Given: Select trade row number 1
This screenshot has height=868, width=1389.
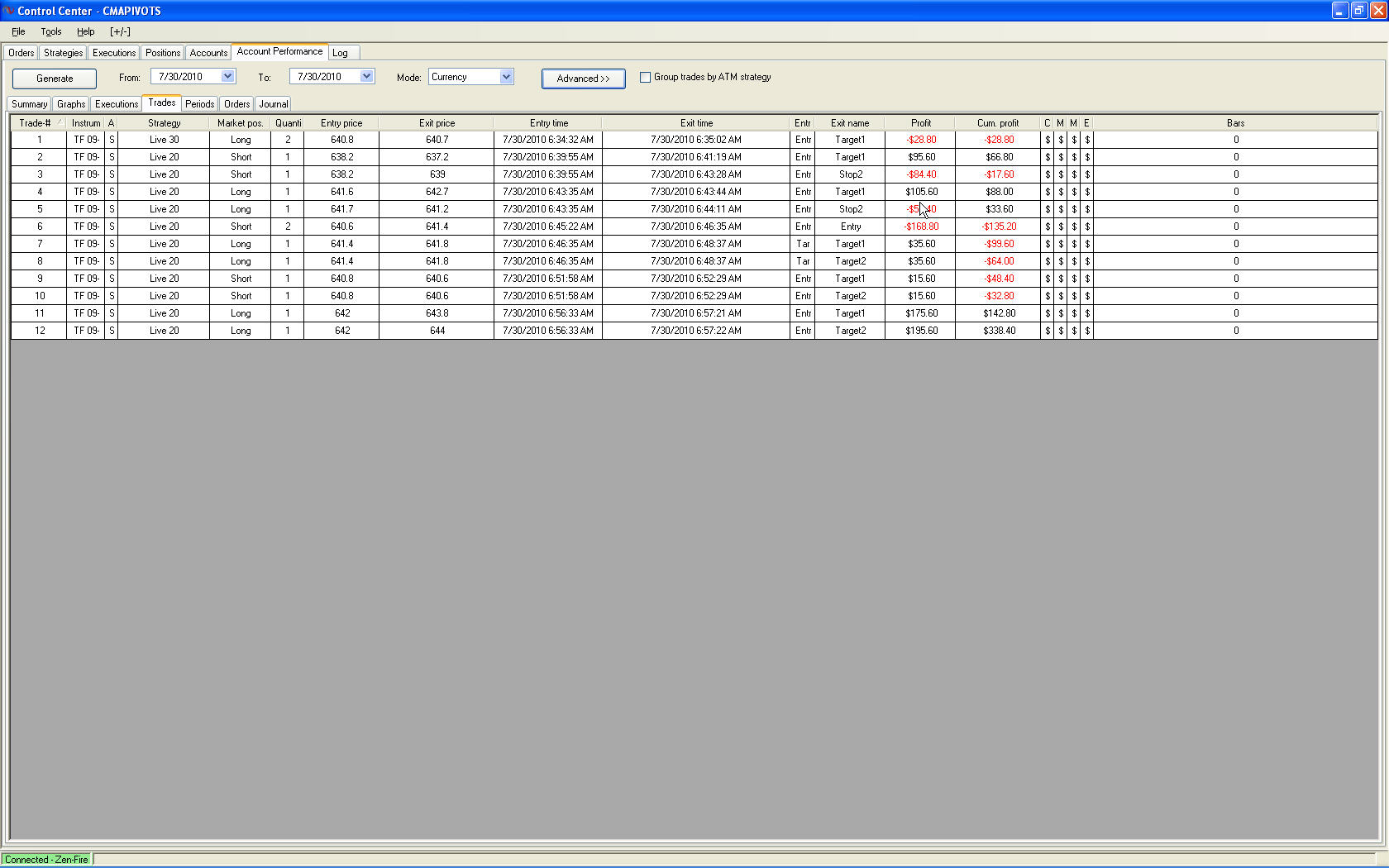Looking at the screenshot, I should click(x=694, y=140).
